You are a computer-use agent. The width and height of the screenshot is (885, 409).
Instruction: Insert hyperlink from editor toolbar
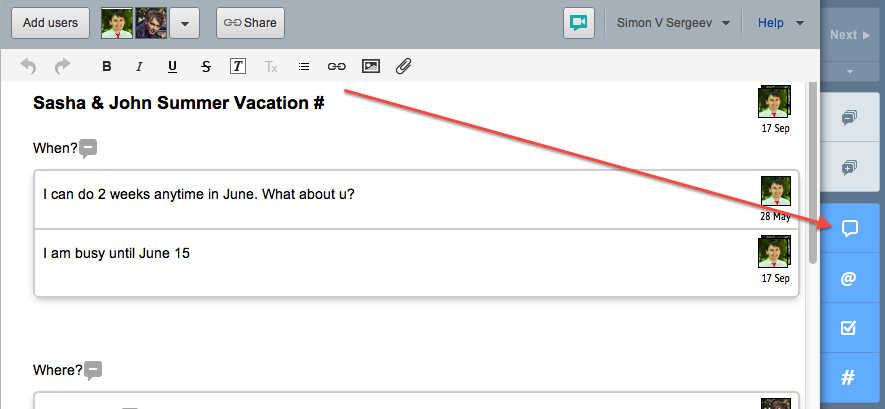click(336, 67)
